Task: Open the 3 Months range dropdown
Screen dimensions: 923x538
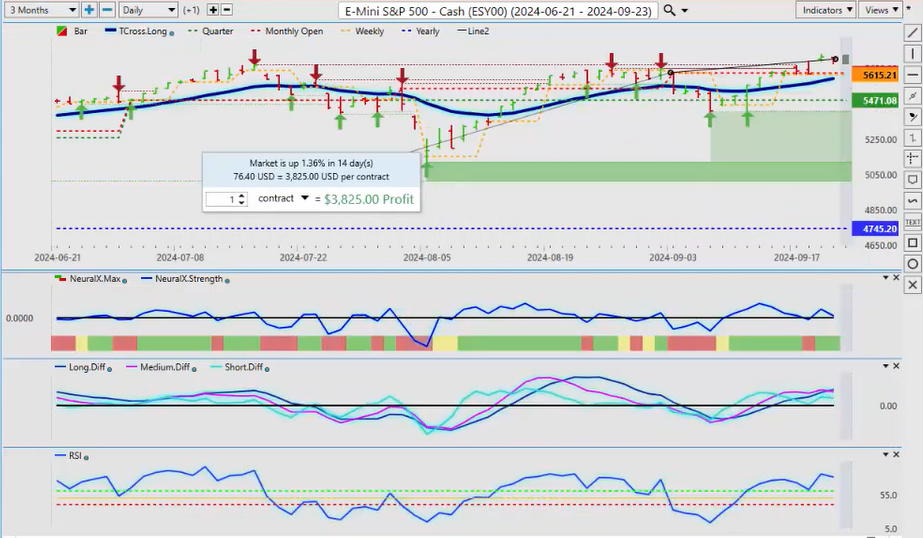Action: (41, 10)
